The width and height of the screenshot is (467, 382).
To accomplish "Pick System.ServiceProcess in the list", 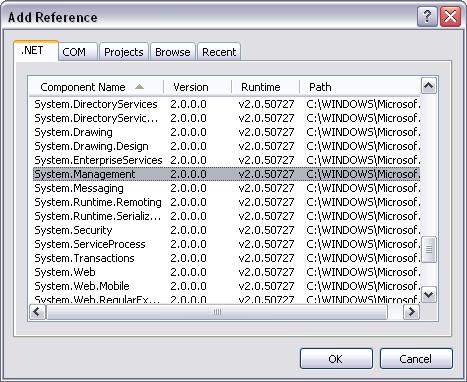I will pos(227,244).
